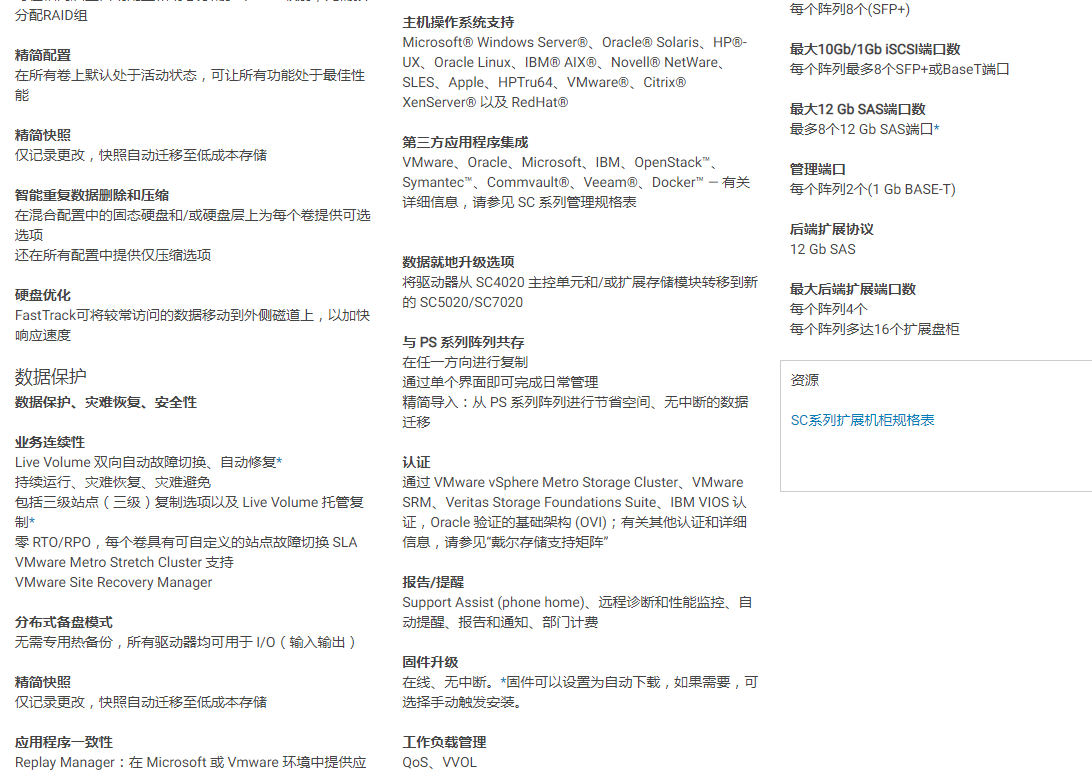Click the 每个阵列最多8个SFP+或BaseT端口 text

tap(899, 69)
